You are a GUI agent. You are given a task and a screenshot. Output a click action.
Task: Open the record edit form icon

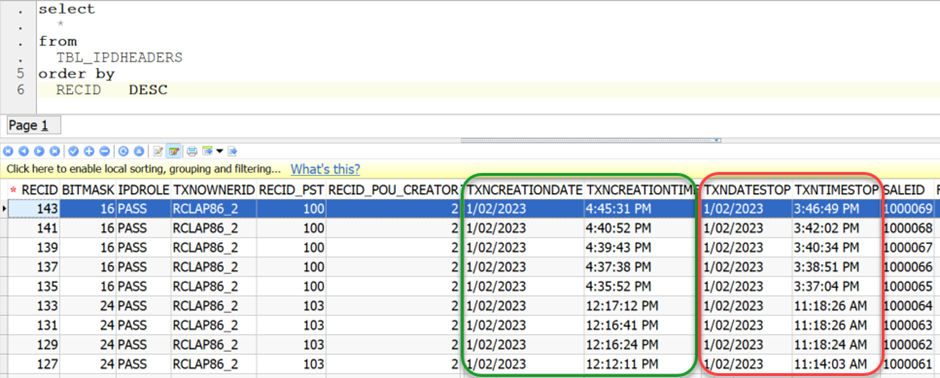[x=158, y=151]
